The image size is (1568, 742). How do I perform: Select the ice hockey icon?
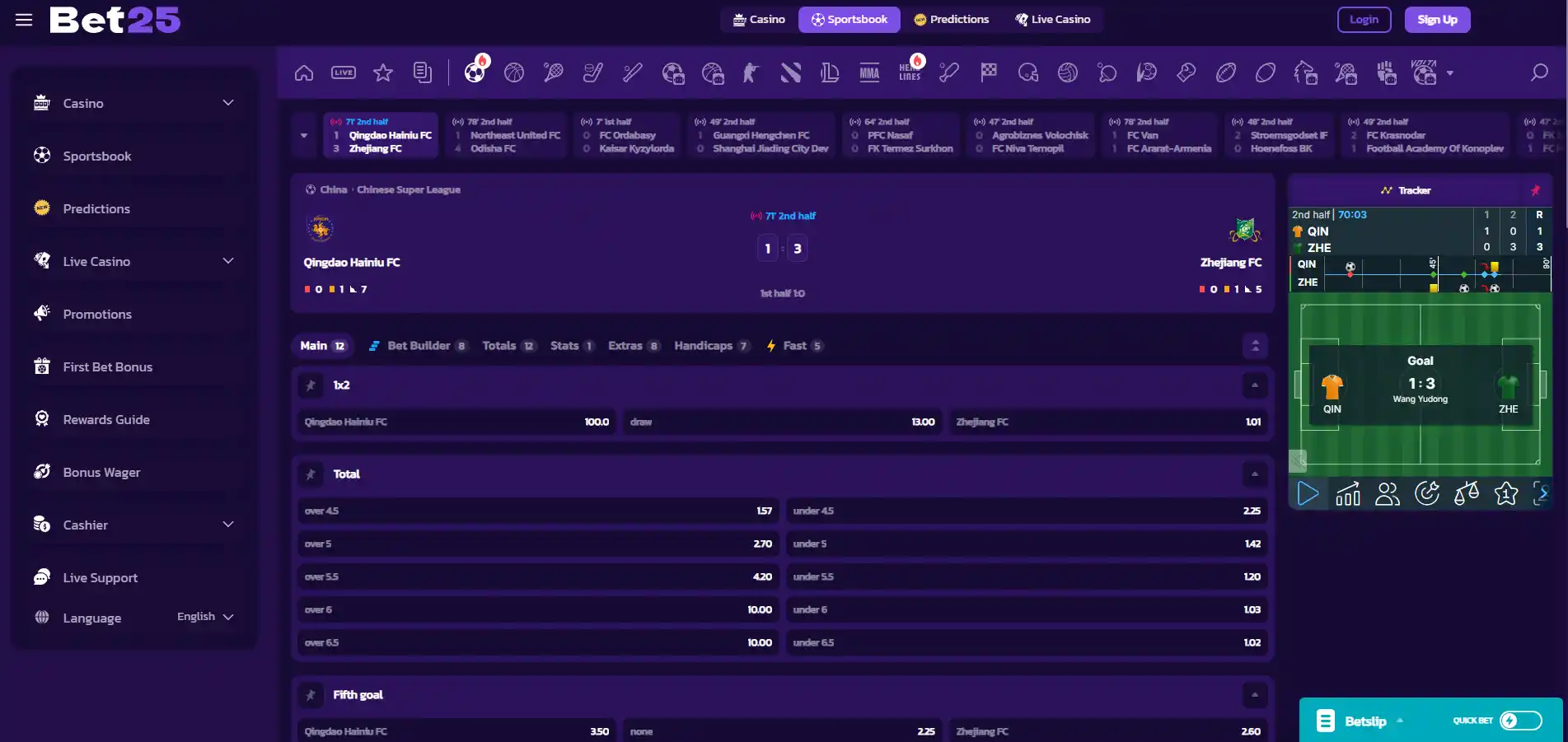click(x=593, y=73)
